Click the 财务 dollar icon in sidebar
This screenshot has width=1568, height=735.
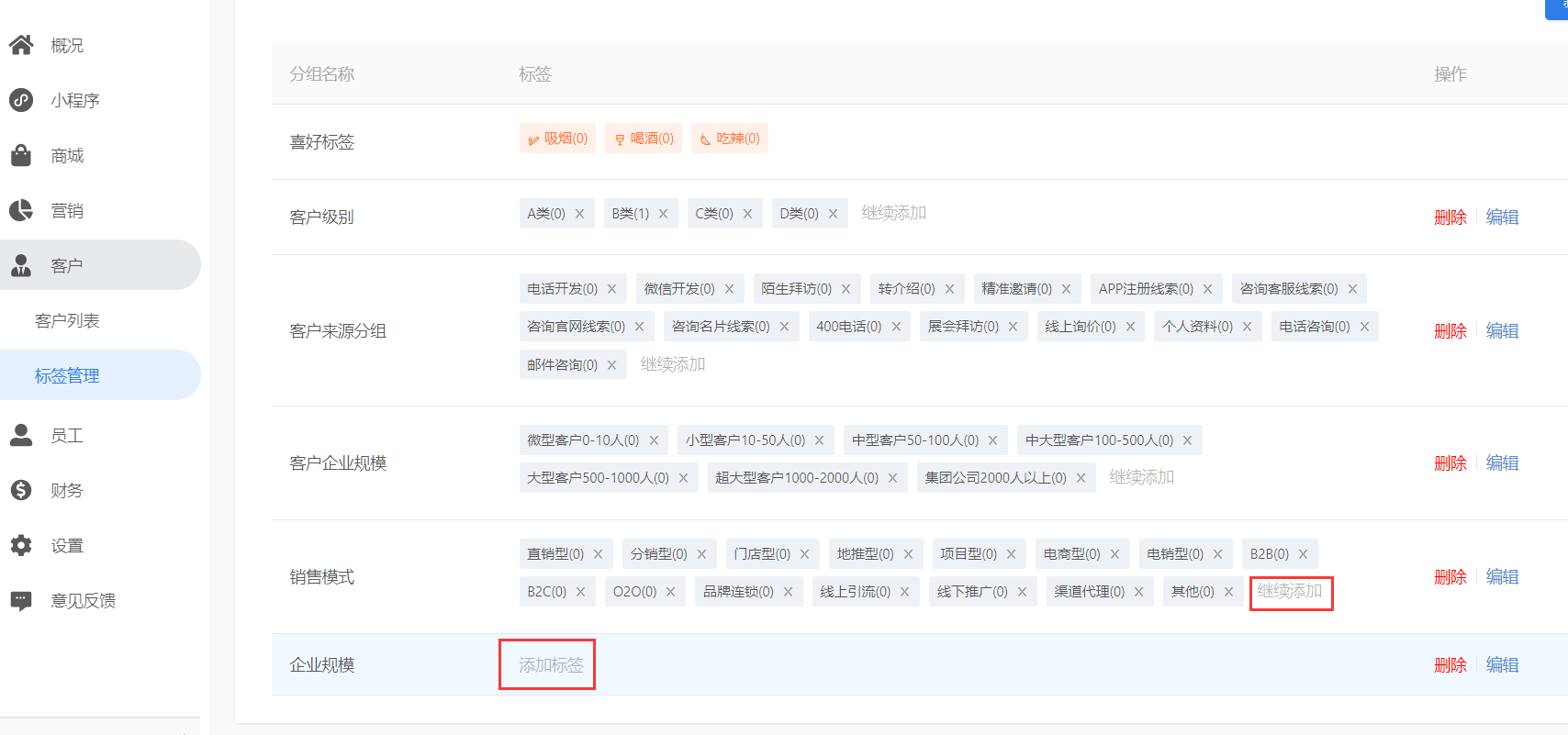coord(21,490)
